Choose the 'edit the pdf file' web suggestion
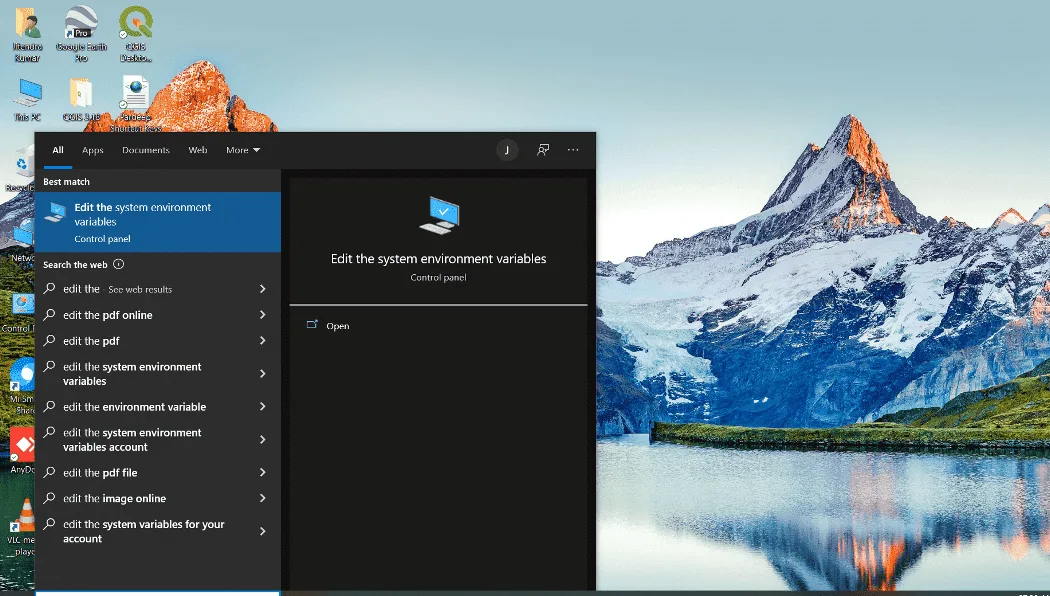The image size is (1050, 596). (x=158, y=473)
